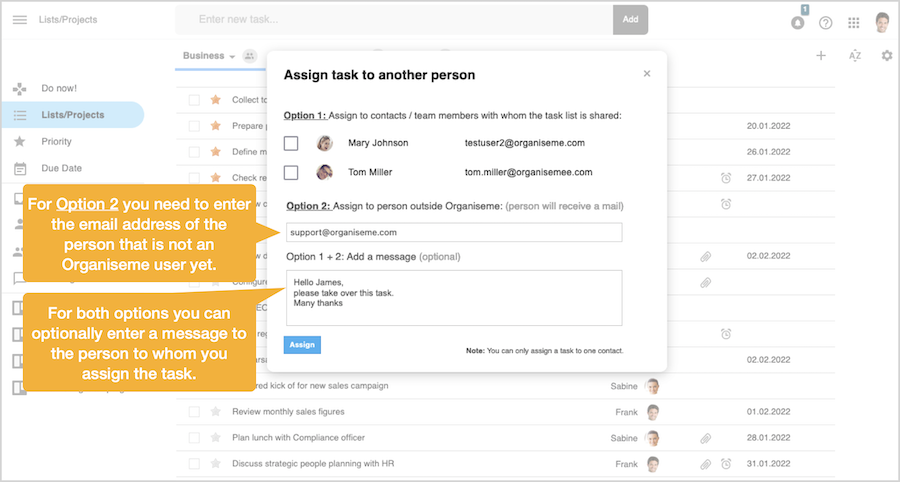Click Frank's avatar on Review monthly sales row
900x482 pixels.
(x=652, y=412)
